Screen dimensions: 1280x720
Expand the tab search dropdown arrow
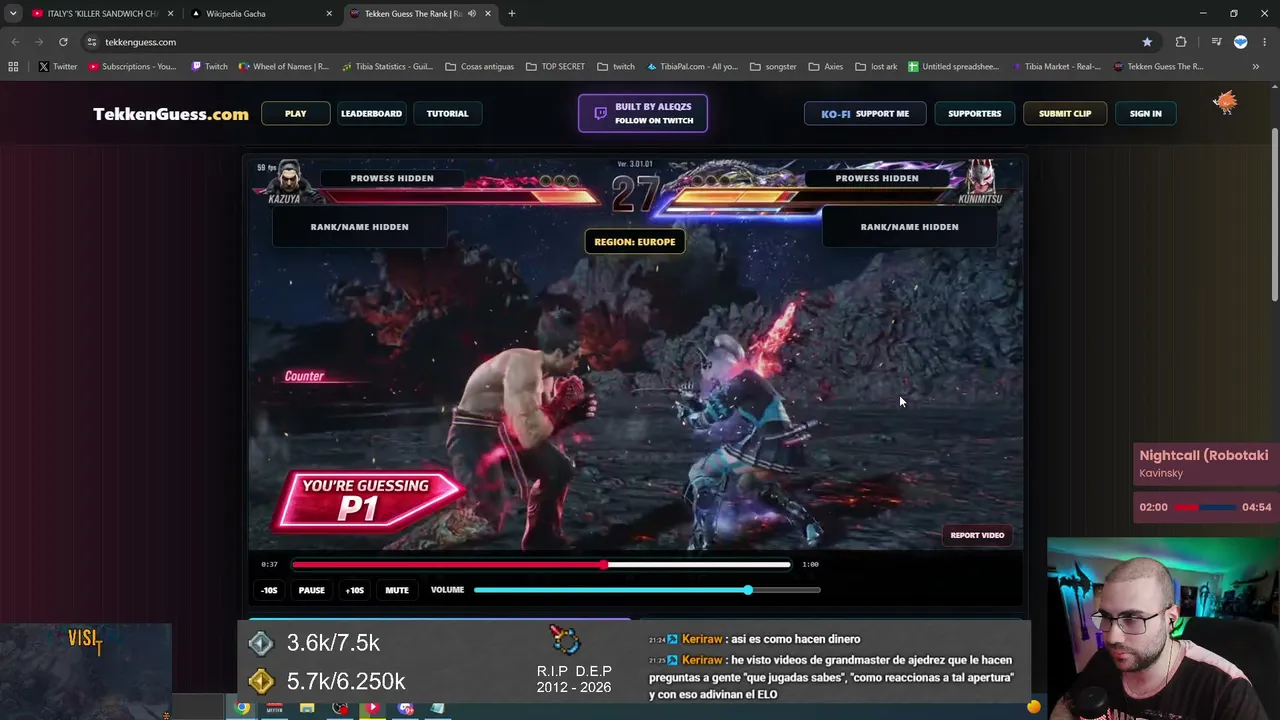pyautogui.click(x=13, y=14)
